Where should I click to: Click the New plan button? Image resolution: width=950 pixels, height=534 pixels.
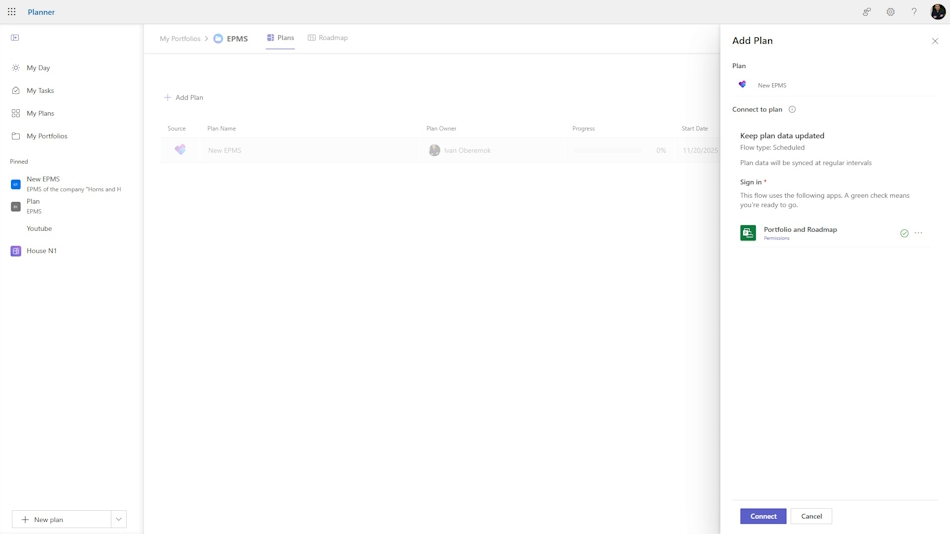coord(61,519)
